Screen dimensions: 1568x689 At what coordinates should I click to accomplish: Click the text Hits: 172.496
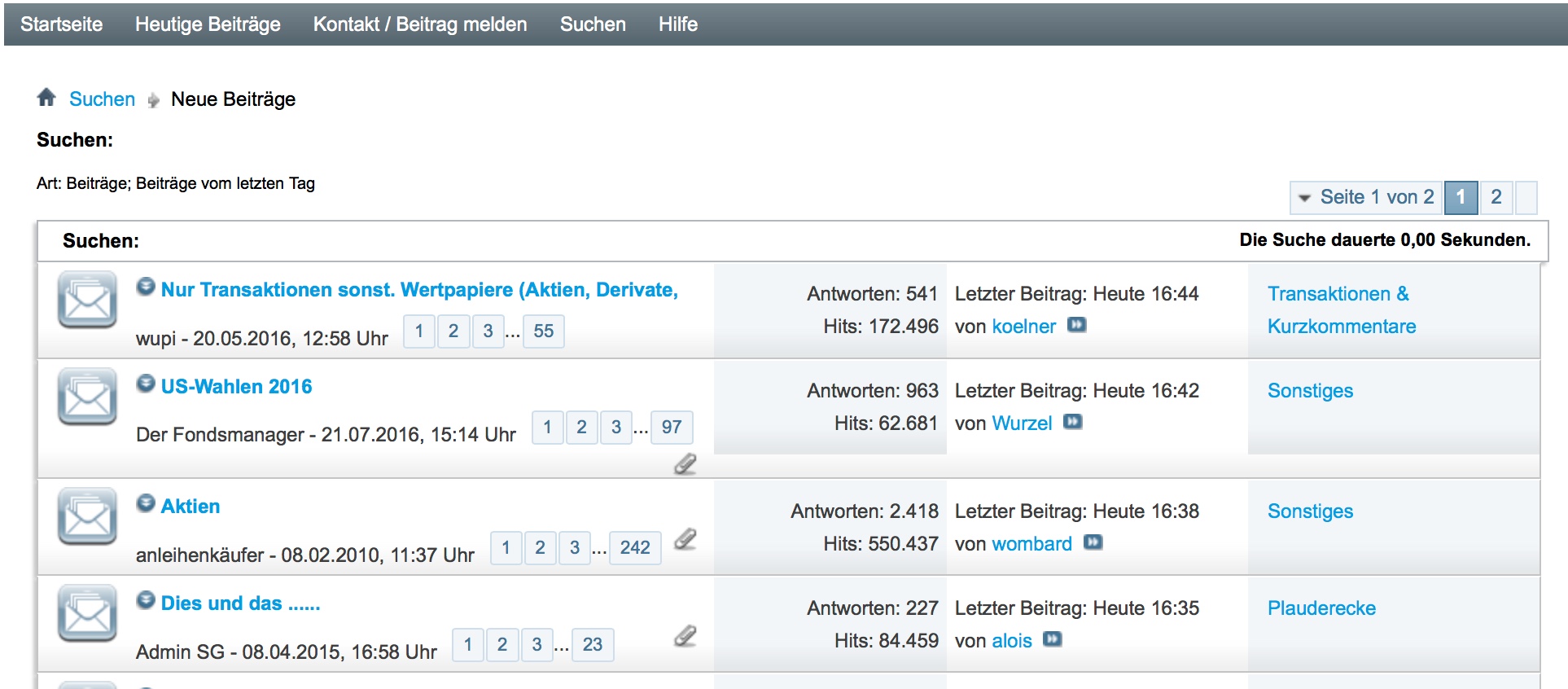point(881,327)
